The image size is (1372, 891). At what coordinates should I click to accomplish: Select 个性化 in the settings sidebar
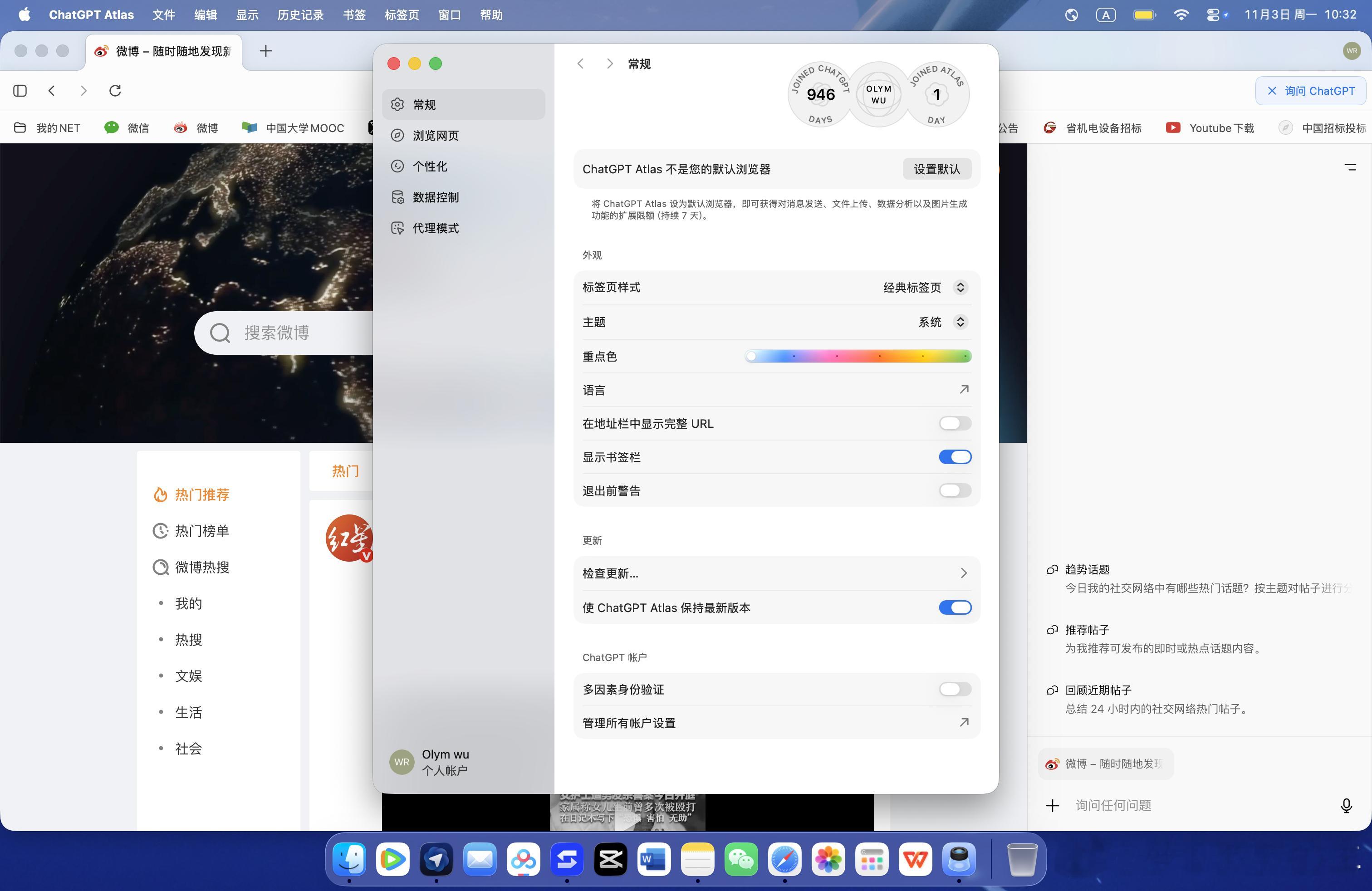(x=430, y=166)
